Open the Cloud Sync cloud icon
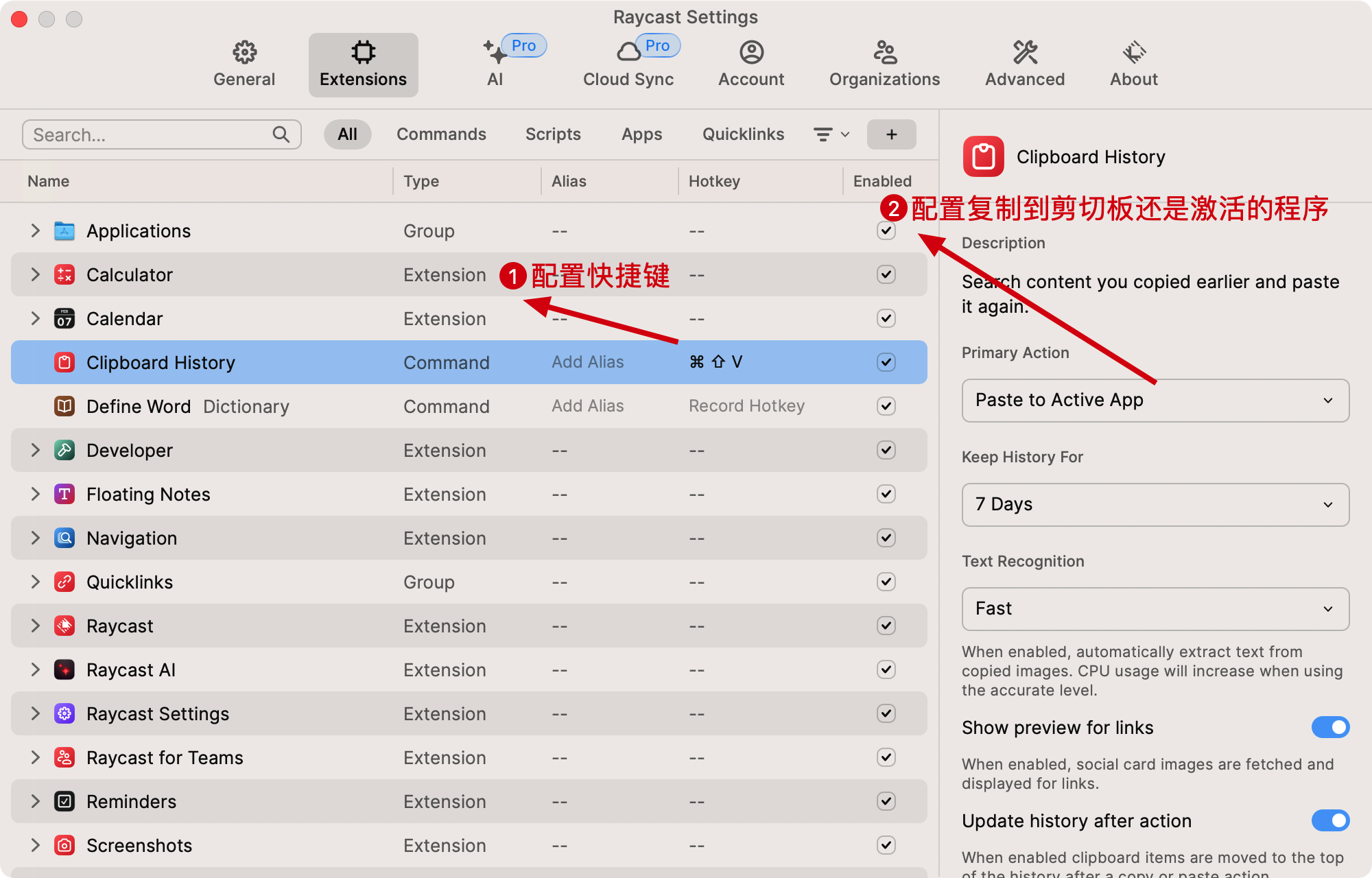Viewport: 1372px width, 878px height. point(628,52)
